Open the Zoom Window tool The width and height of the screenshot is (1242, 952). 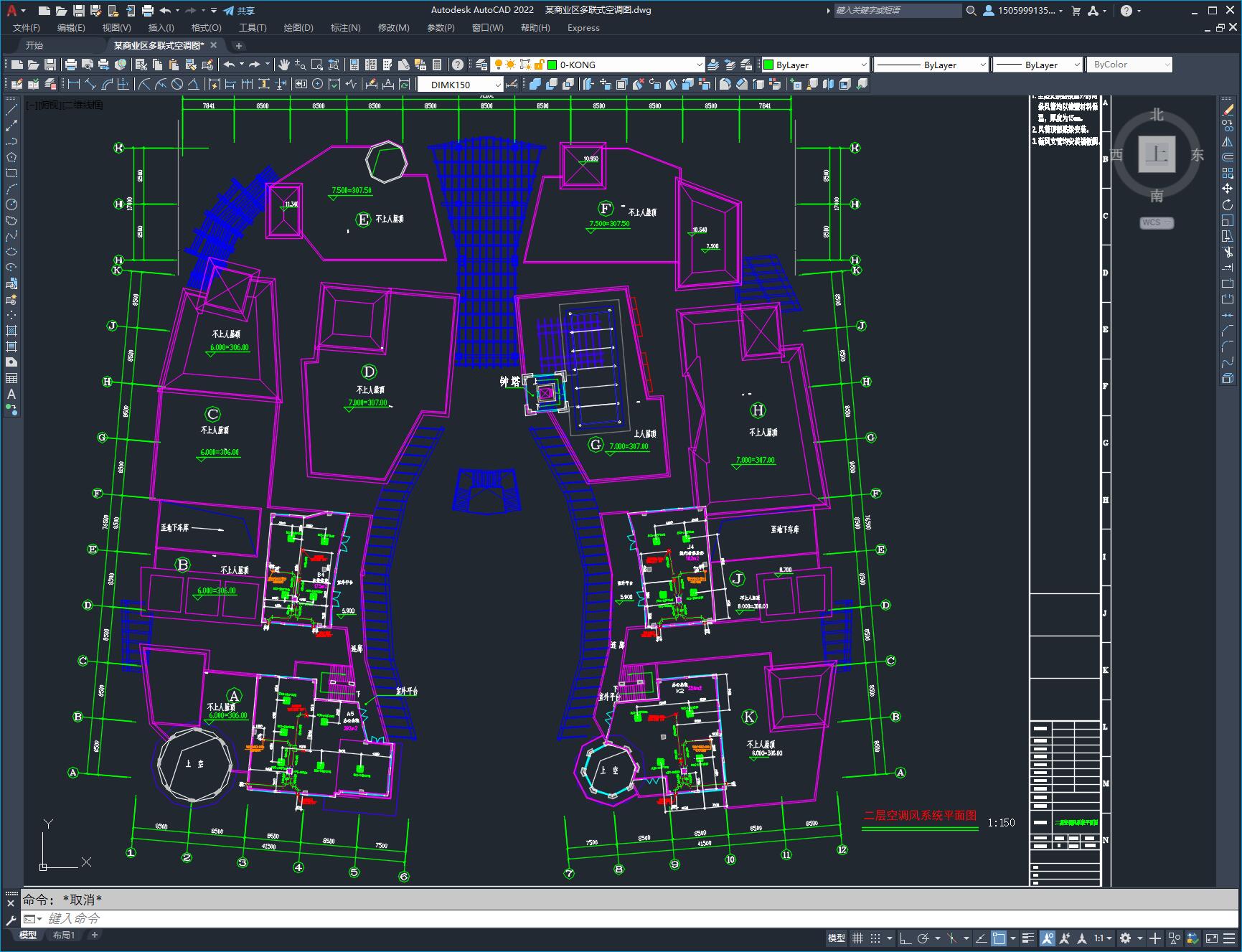tap(317, 65)
